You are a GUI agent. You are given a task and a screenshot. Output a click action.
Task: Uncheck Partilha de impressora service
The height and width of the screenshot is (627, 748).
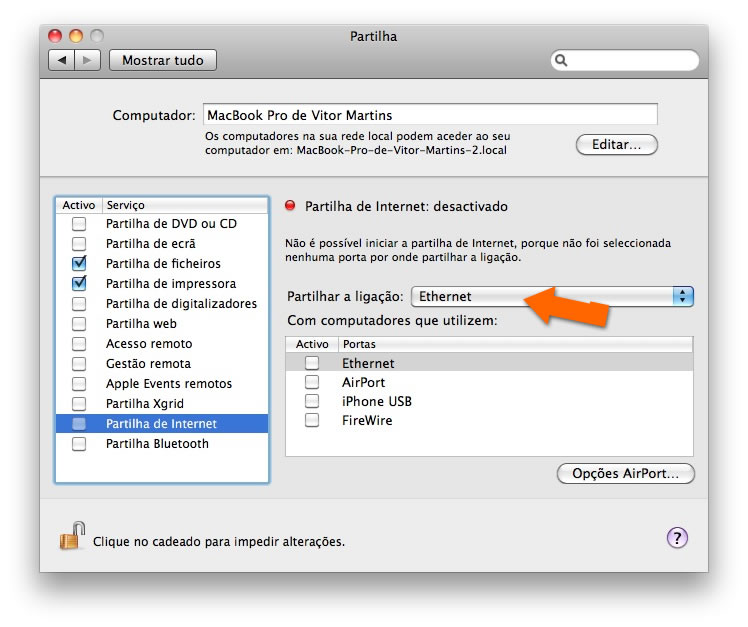point(79,284)
